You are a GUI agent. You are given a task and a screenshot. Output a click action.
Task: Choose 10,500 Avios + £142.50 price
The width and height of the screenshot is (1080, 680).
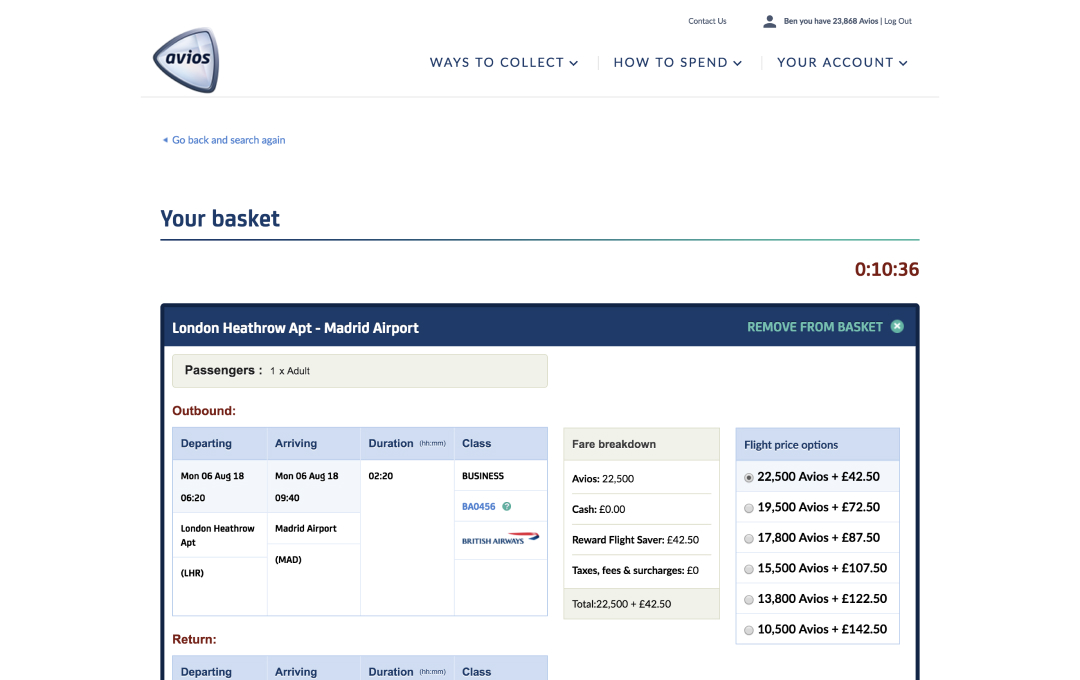(x=749, y=630)
